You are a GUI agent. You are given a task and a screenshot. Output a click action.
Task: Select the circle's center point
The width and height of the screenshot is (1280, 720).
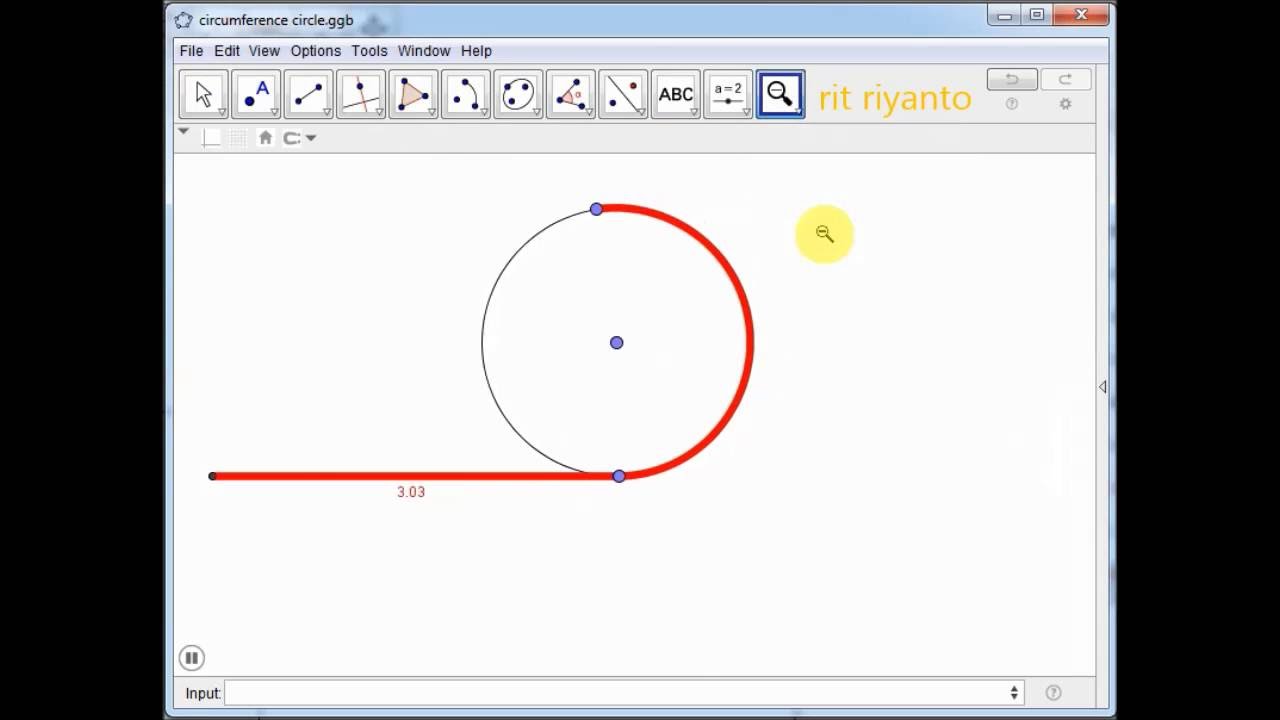617,343
